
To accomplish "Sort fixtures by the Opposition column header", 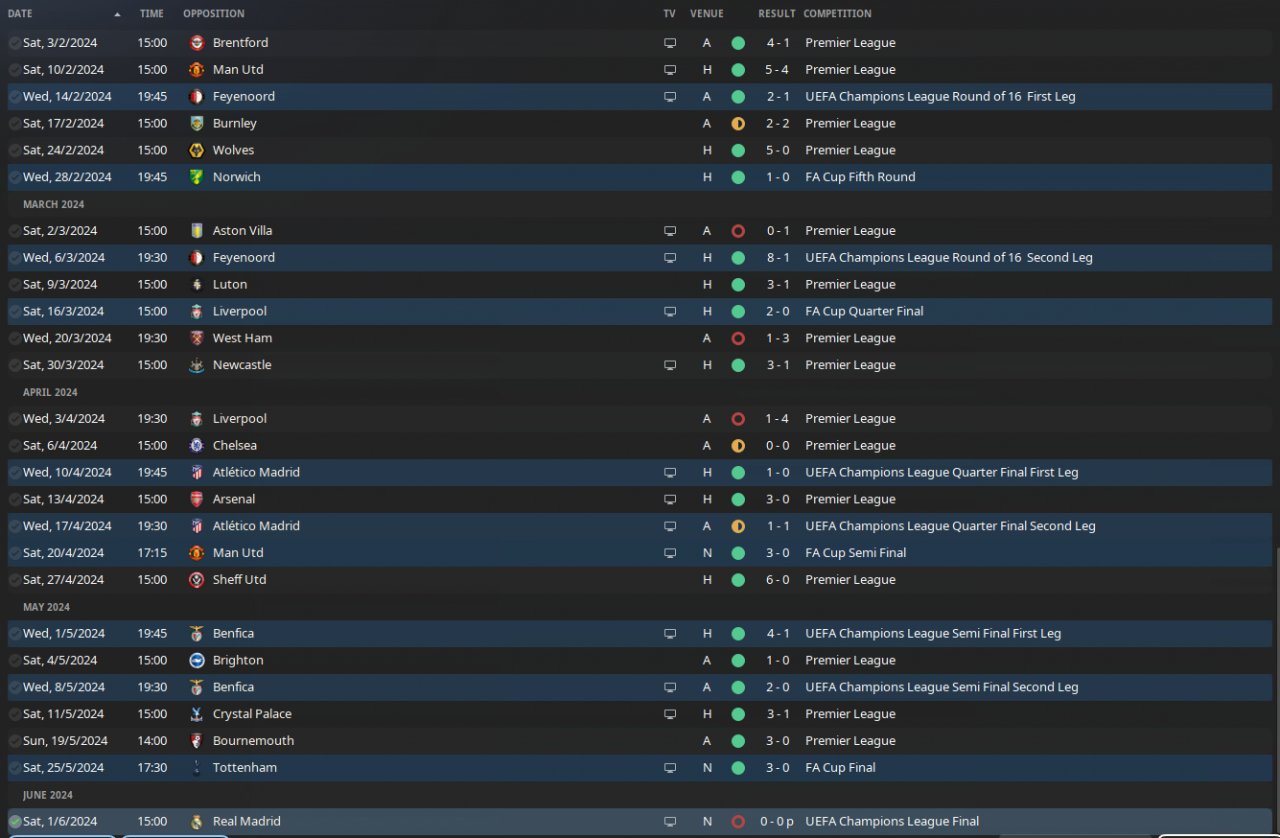I will tap(213, 14).
